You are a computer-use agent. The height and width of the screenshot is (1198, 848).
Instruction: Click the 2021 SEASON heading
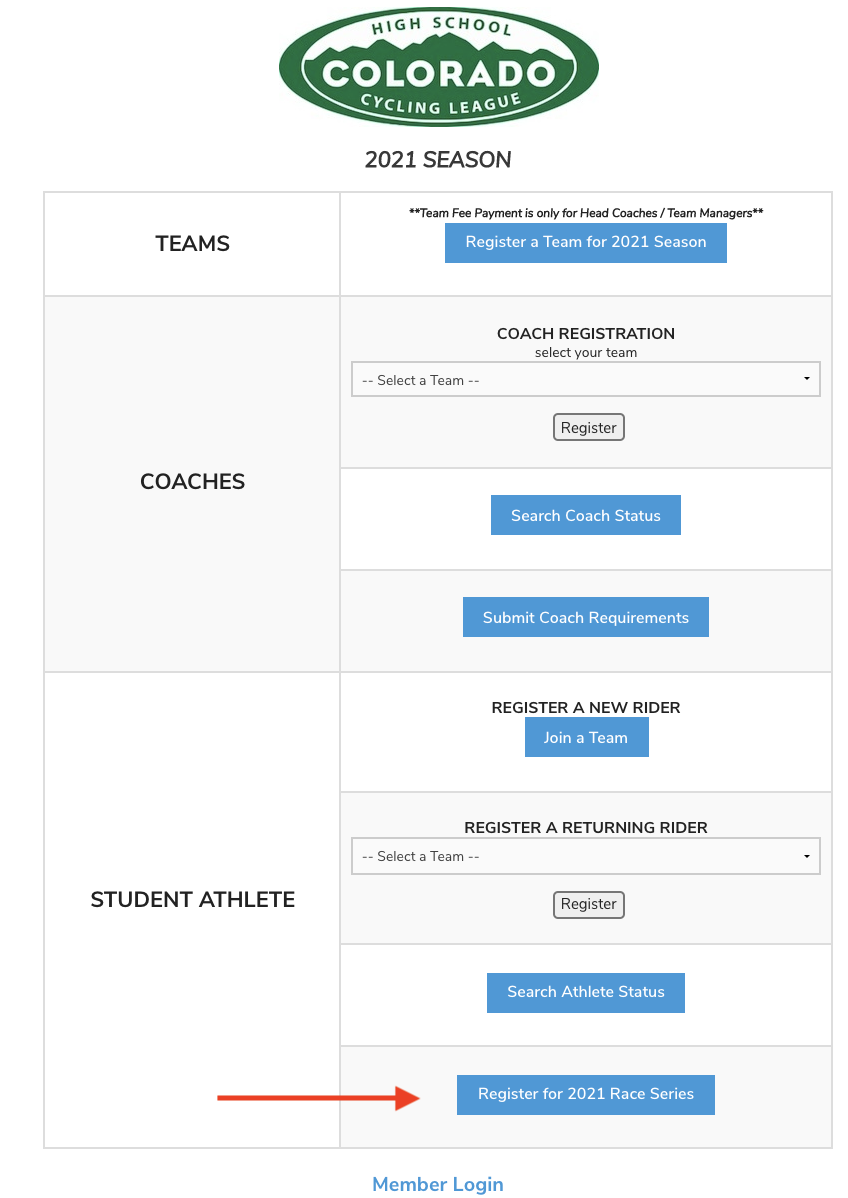(x=438, y=160)
